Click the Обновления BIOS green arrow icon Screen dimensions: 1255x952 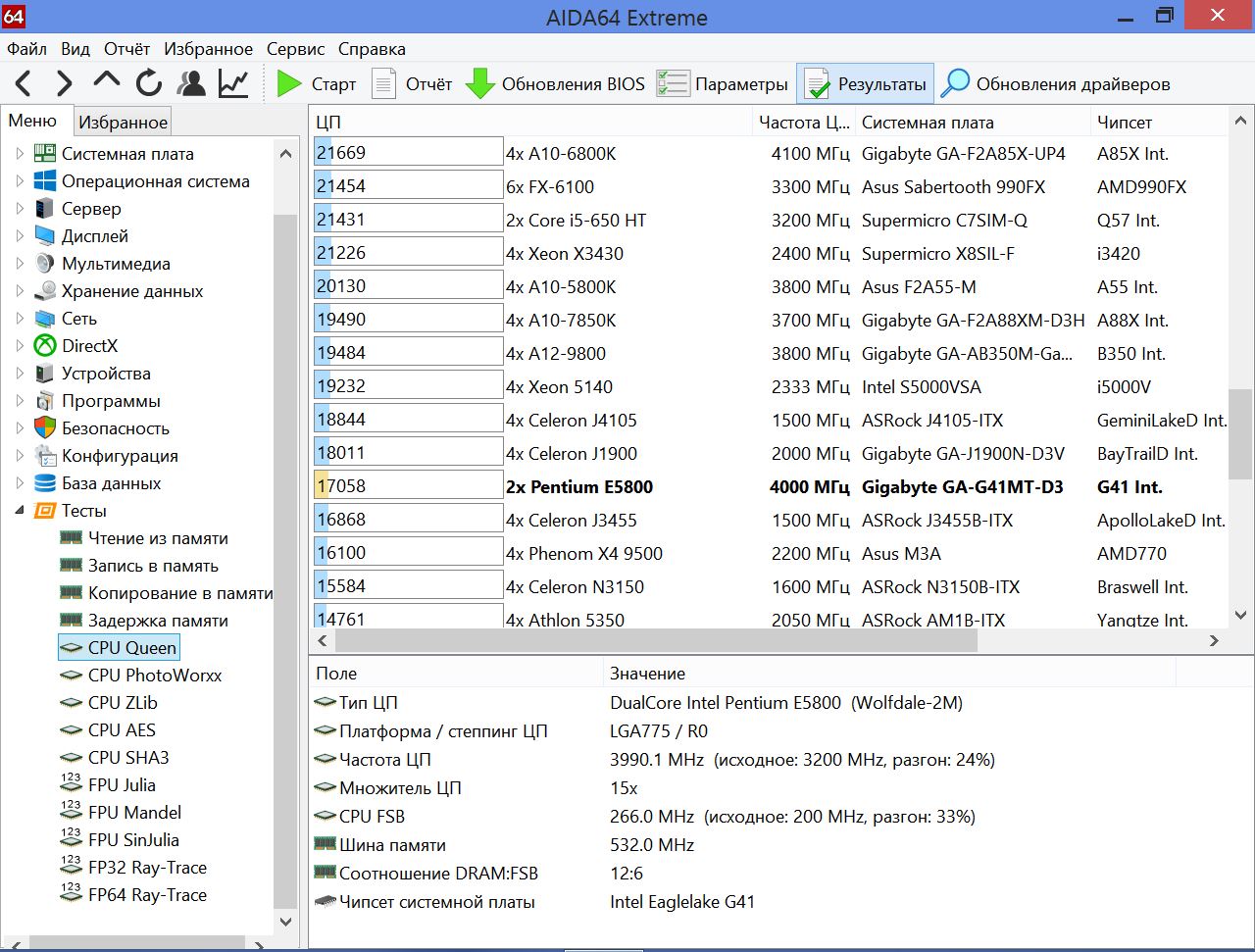click(x=480, y=84)
